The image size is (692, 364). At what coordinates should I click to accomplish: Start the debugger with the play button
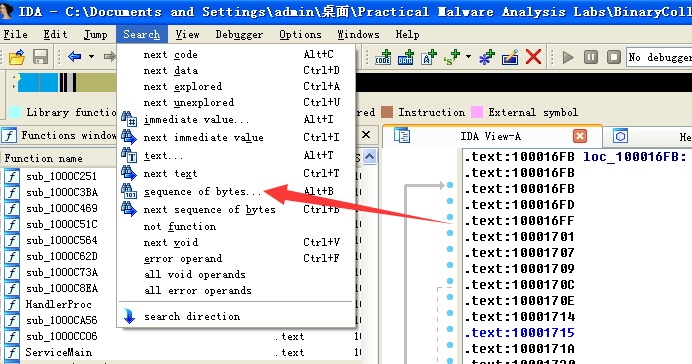(568, 57)
